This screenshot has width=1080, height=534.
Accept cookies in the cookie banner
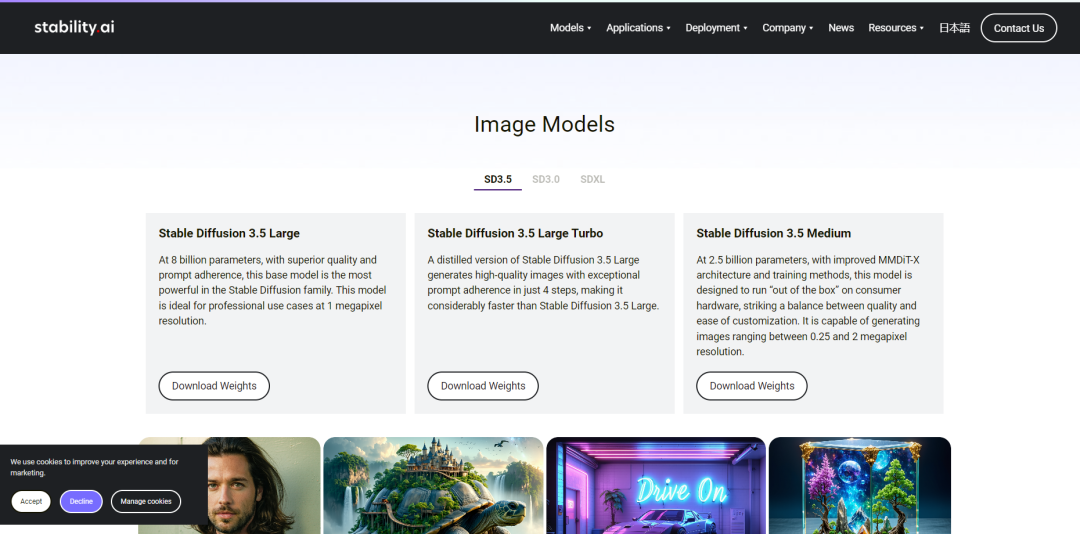pos(31,502)
